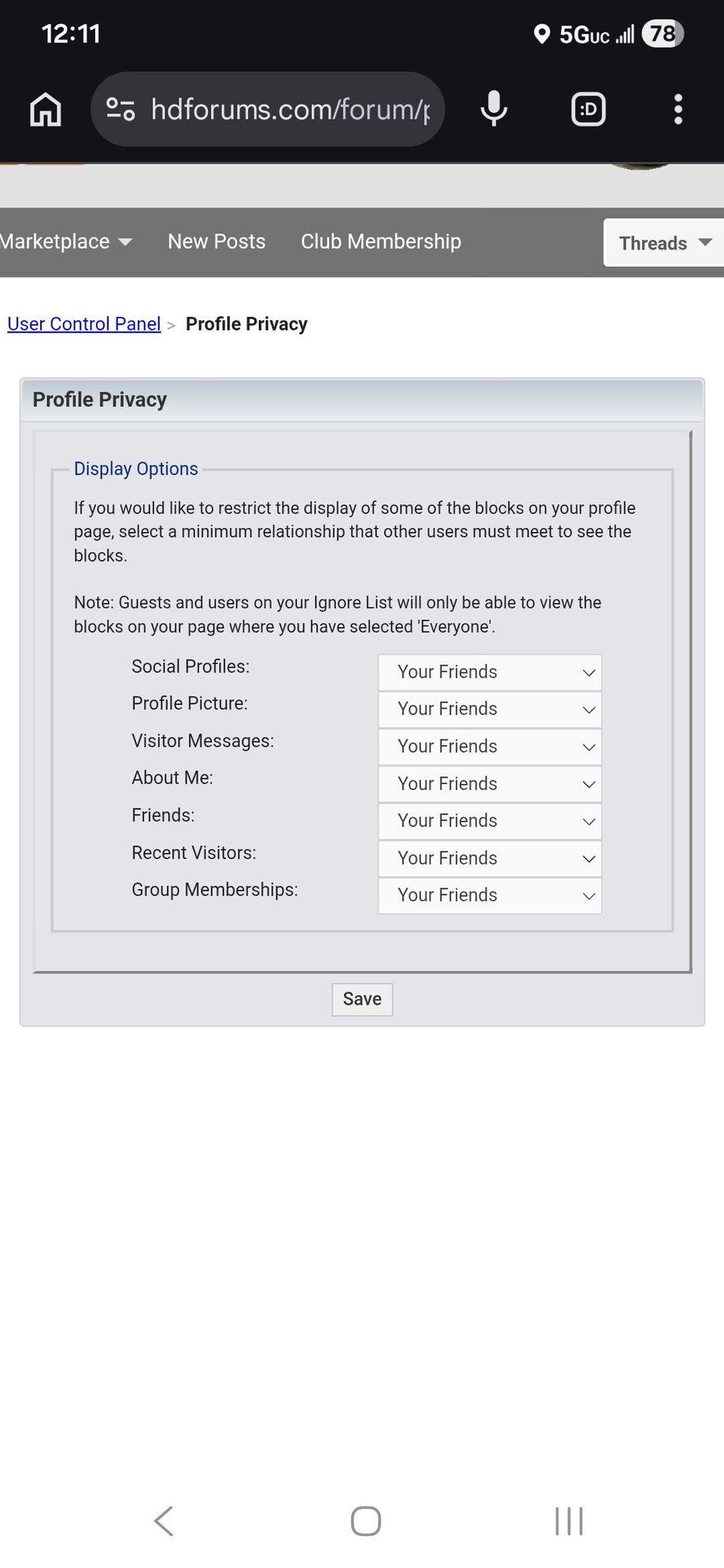Tap the address bar URL field
Viewport: 724px width, 1568px height.
pos(290,109)
